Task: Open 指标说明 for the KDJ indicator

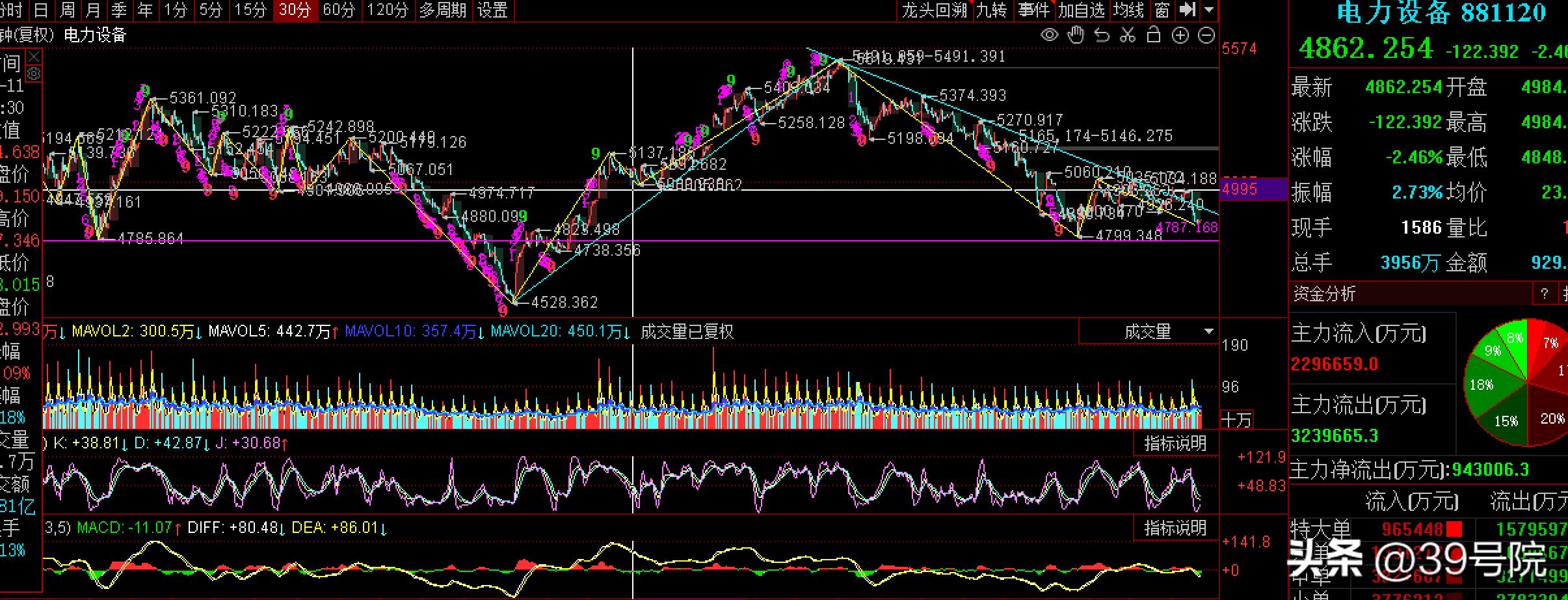Action: pos(1175,443)
